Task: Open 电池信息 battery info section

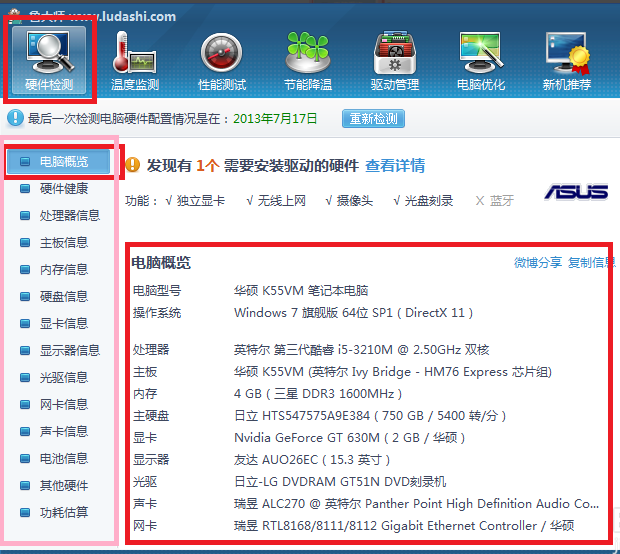Action: click(x=63, y=458)
